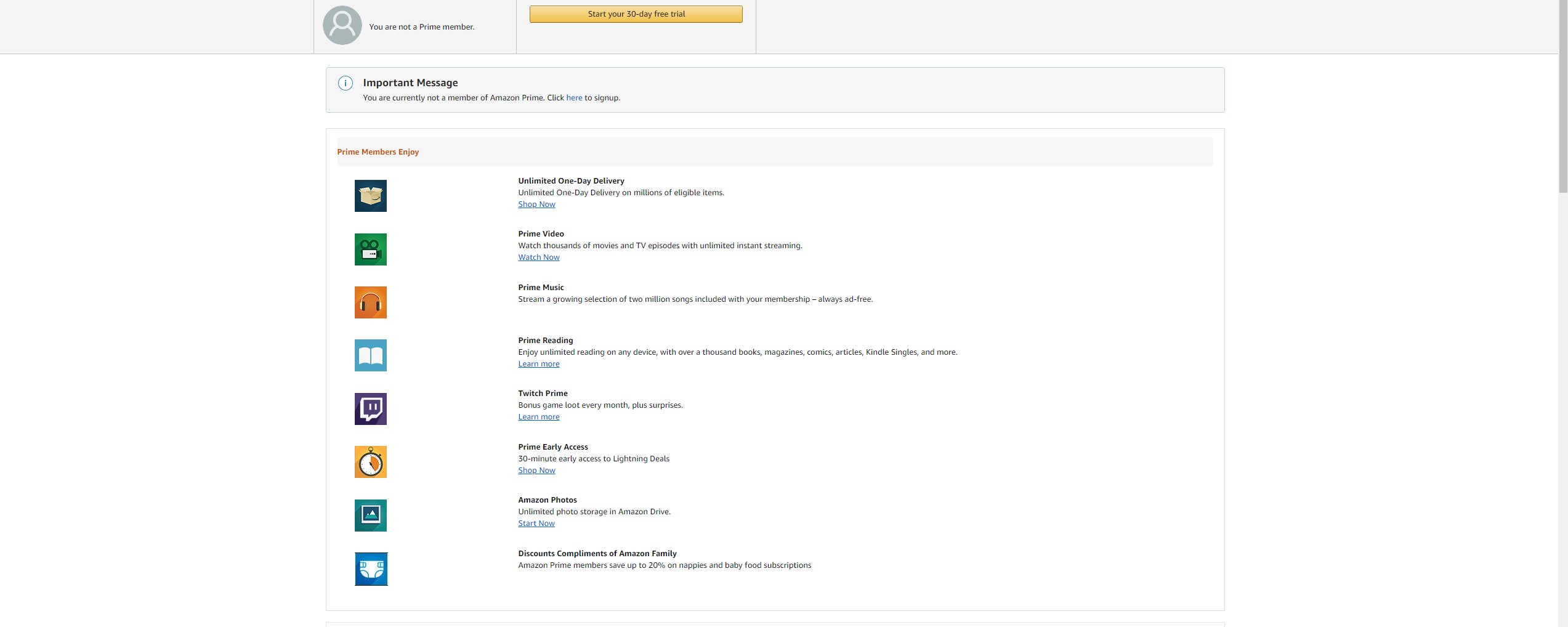Click the Prime Video camera icon

click(x=370, y=249)
